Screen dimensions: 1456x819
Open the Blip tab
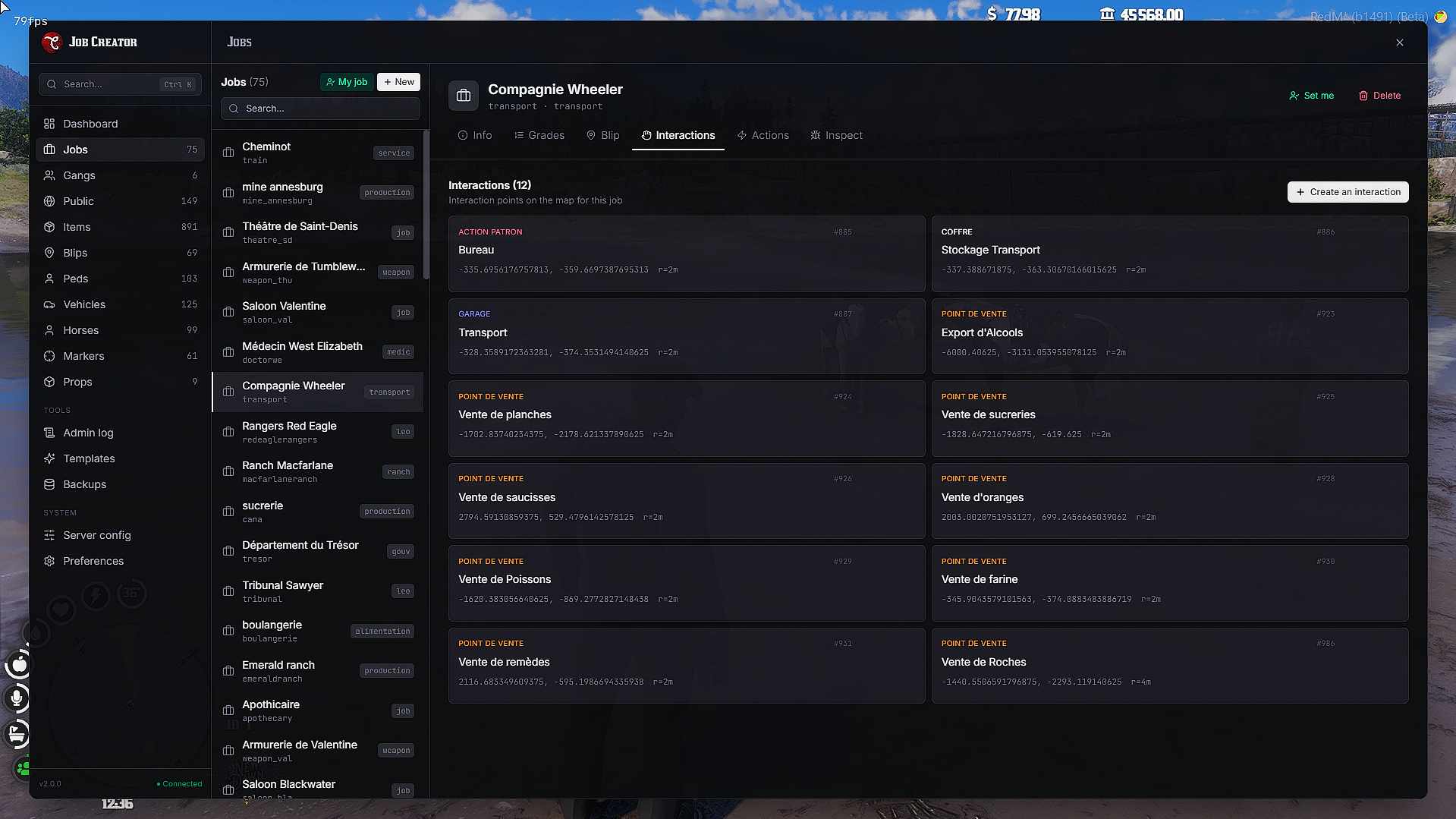click(x=603, y=135)
